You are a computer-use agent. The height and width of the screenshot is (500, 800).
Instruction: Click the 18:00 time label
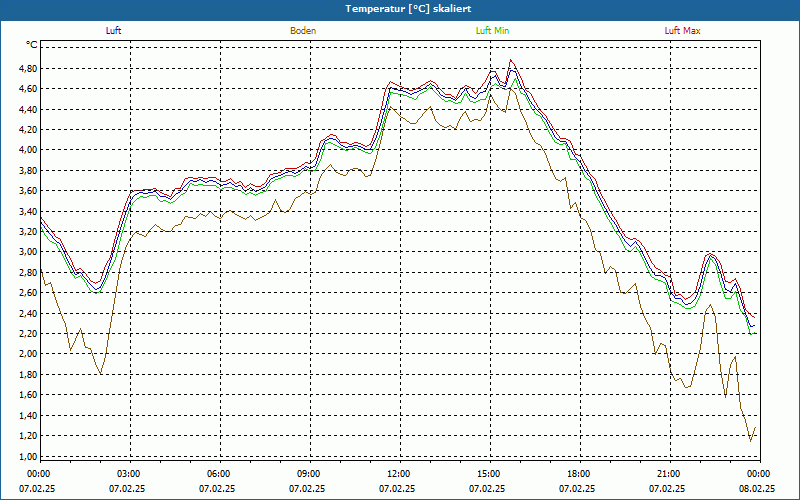[x=579, y=474]
